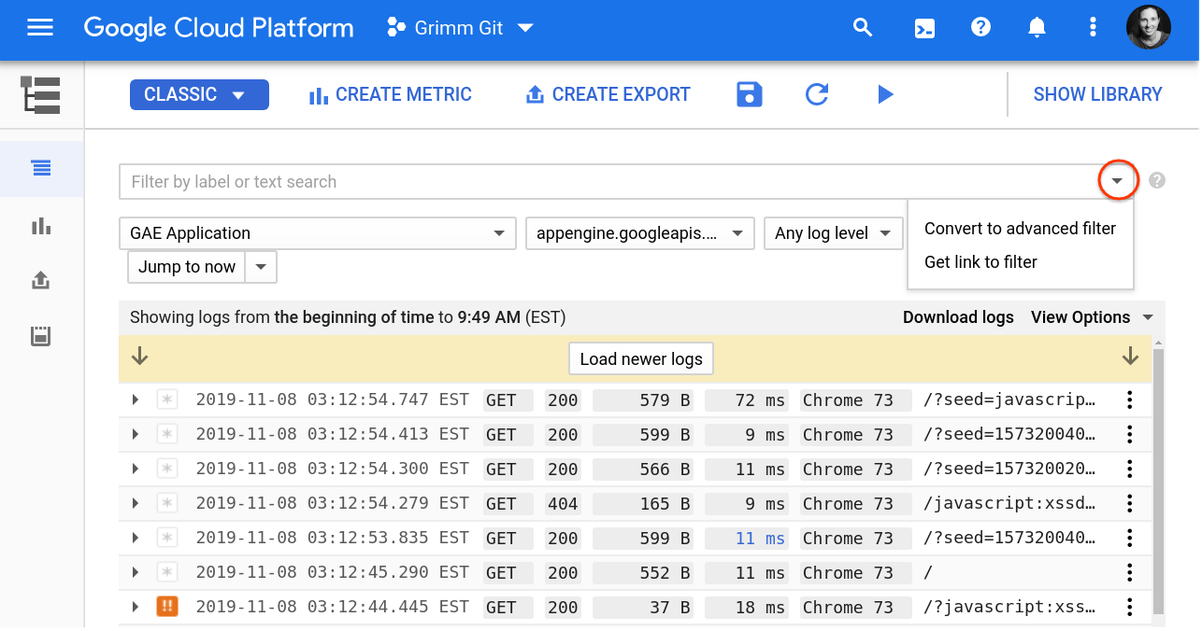This screenshot has width=1202, height=631.
Task: Open the arrow next to Jump to now
Action: coord(261,267)
